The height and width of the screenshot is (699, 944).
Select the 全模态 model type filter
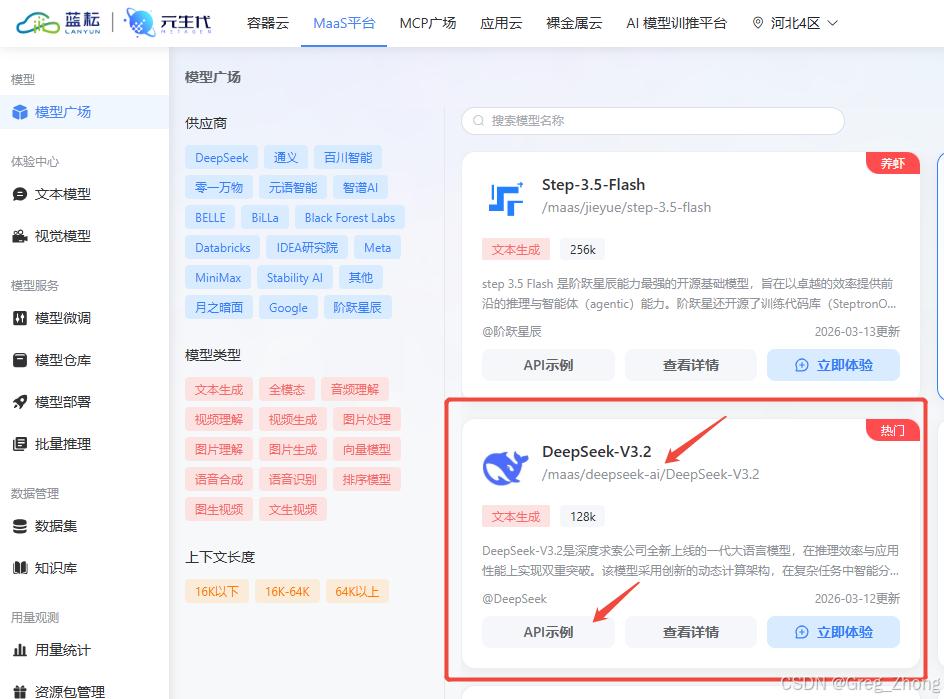[287, 390]
